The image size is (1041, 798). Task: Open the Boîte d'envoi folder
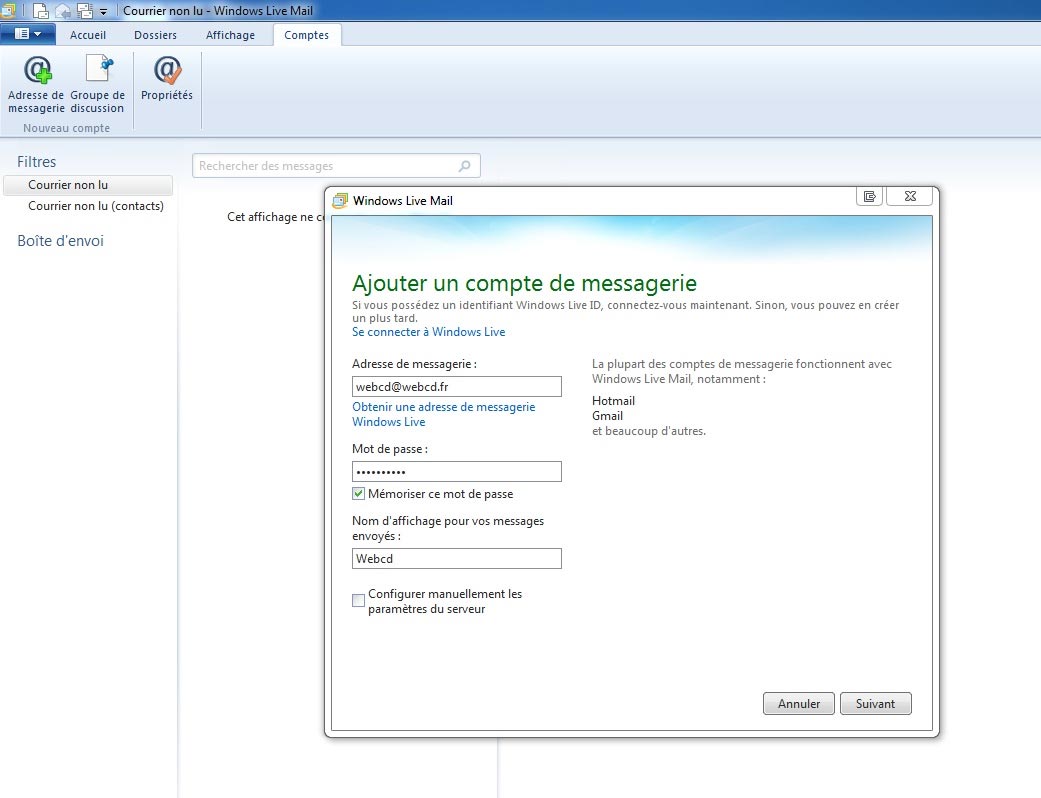60,241
